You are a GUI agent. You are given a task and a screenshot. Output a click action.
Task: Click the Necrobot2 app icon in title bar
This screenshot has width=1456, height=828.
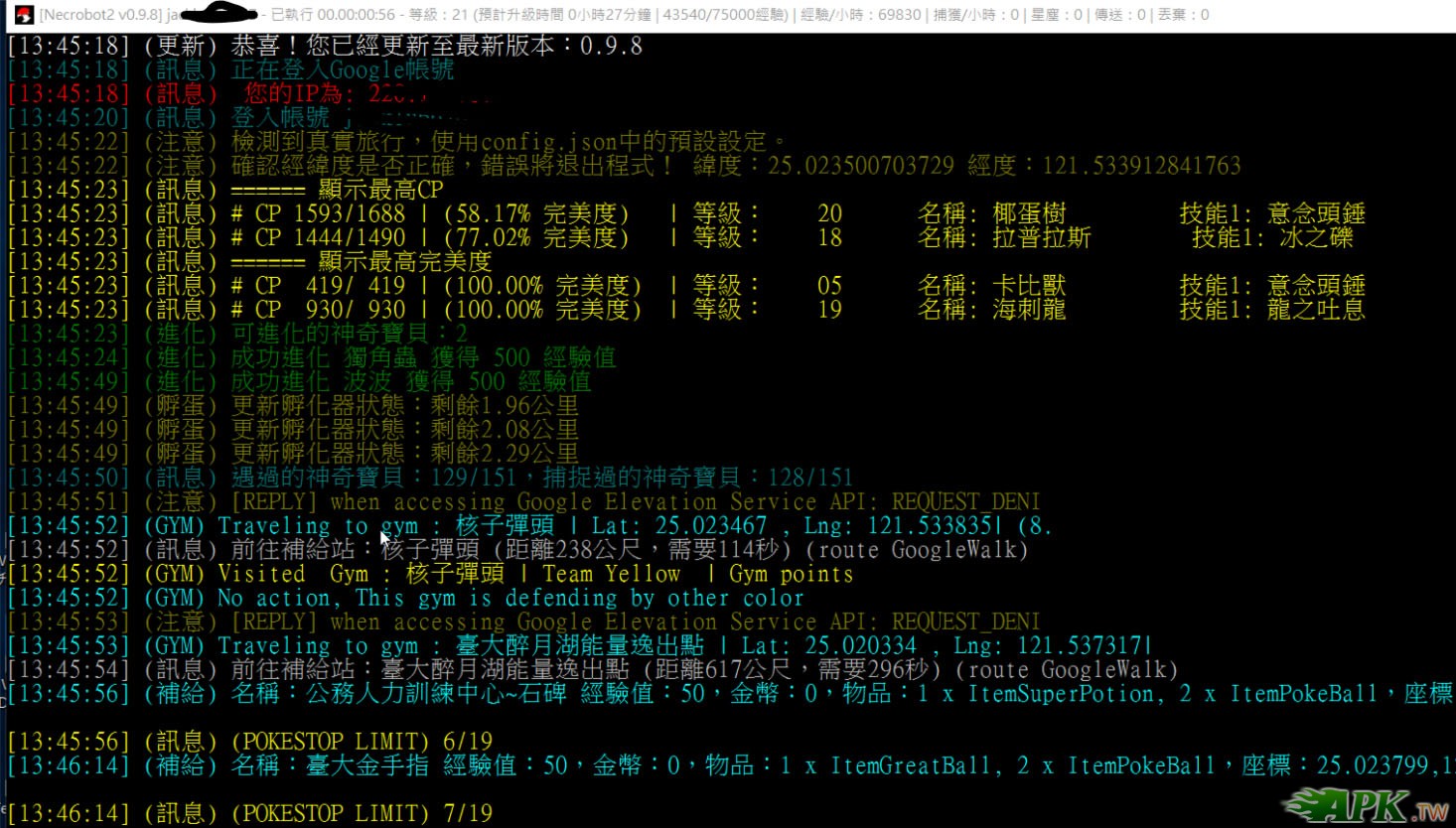point(23,15)
